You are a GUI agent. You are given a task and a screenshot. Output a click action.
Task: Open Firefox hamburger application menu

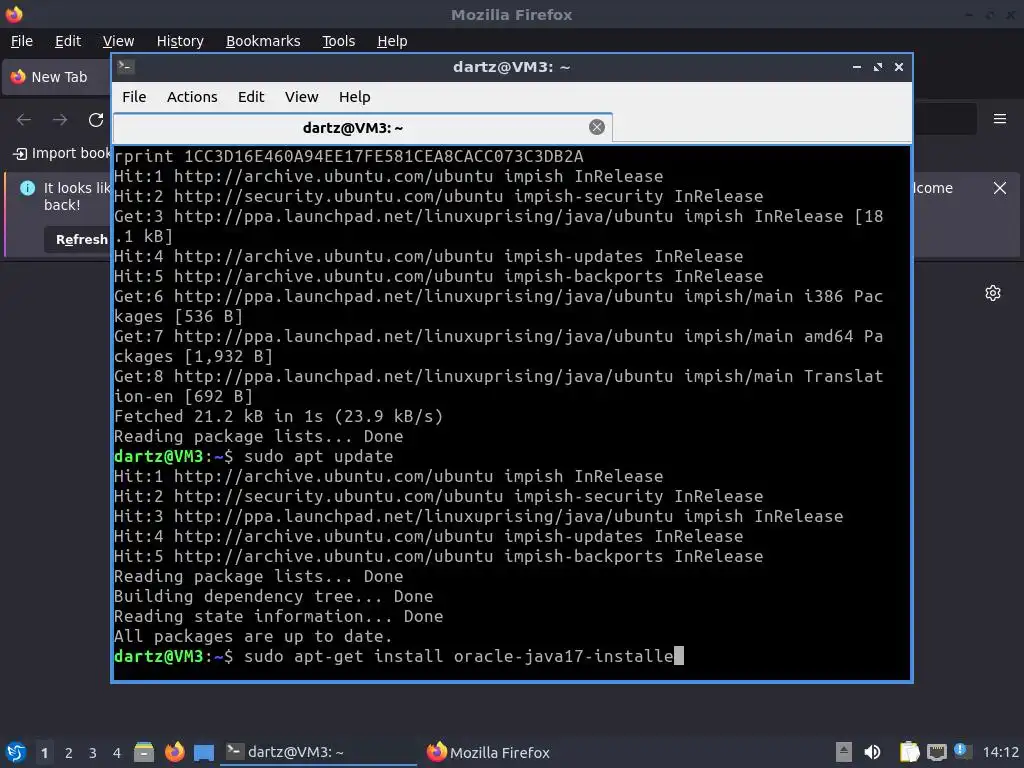[x=999, y=119]
